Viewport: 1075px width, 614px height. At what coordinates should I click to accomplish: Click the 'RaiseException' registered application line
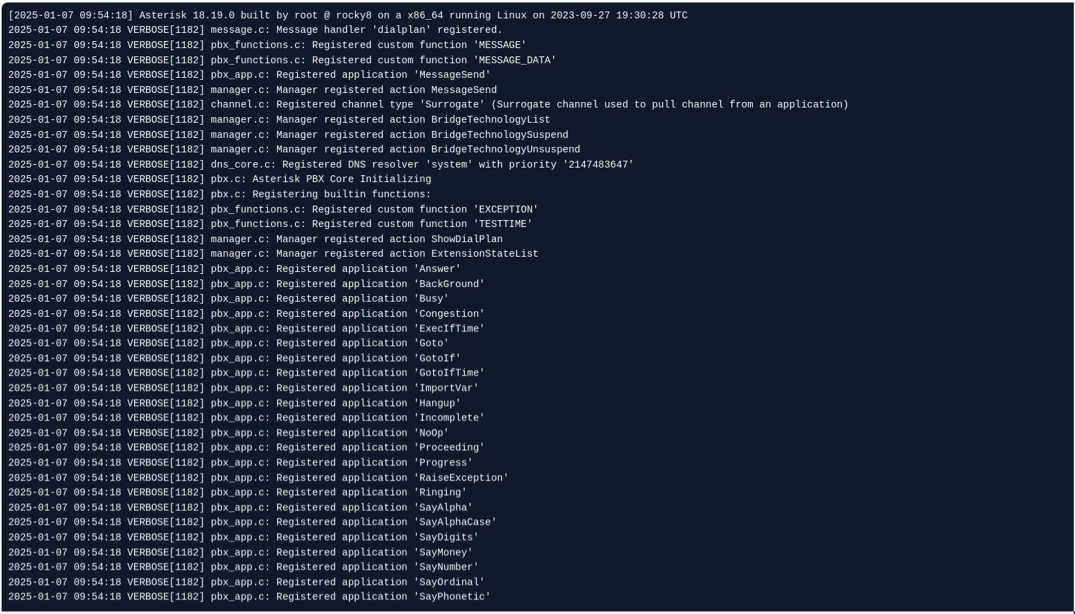258,478
